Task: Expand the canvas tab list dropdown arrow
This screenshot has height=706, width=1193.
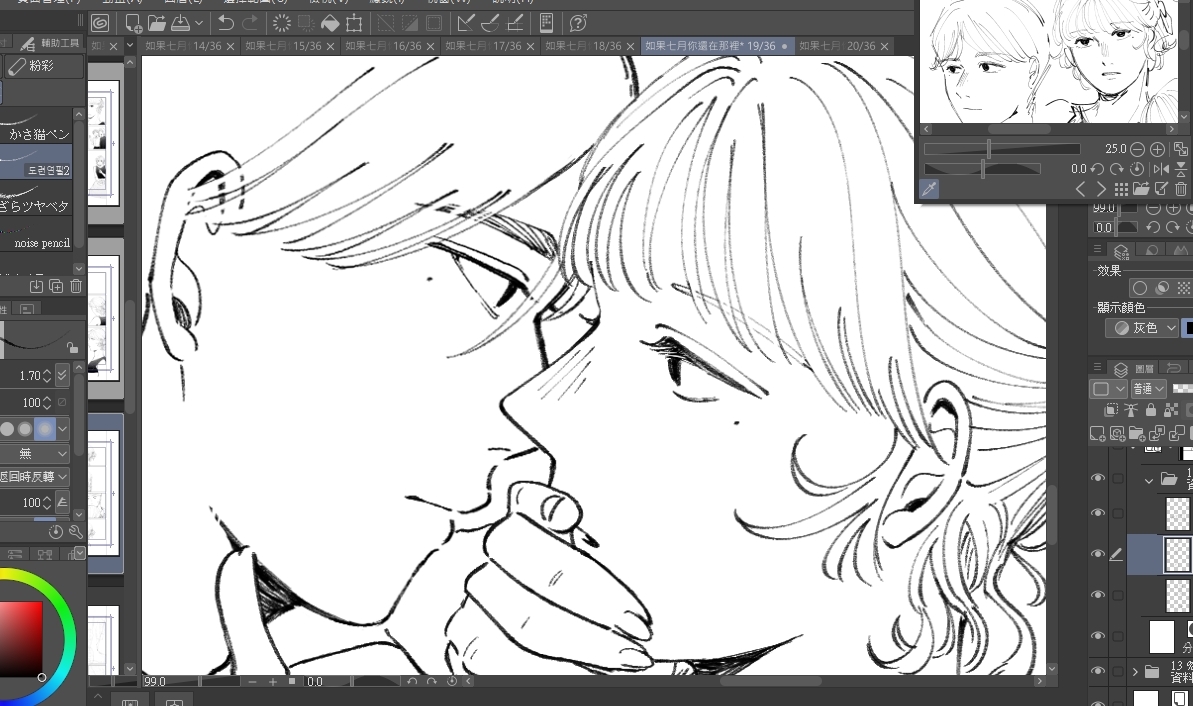Action: click(129, 46)
